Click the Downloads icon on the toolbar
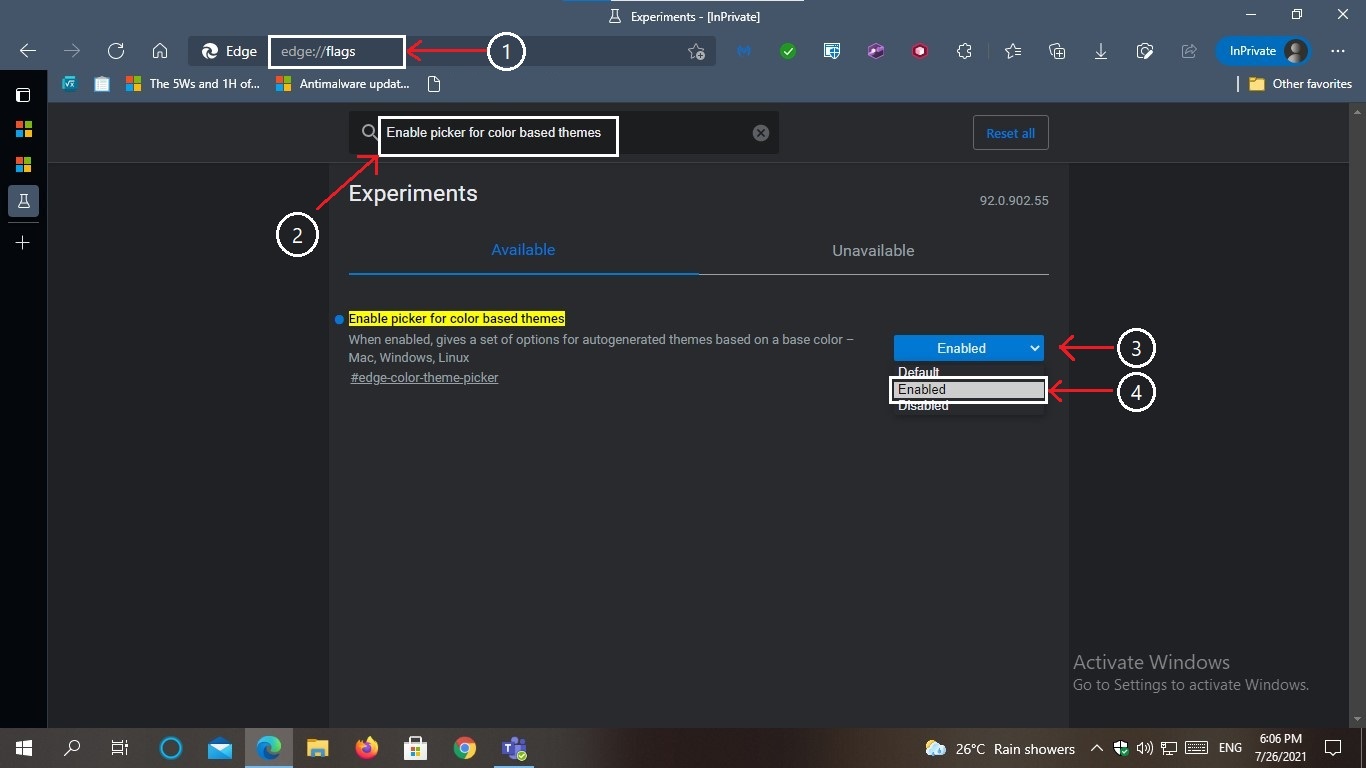 coord(1101,51)
